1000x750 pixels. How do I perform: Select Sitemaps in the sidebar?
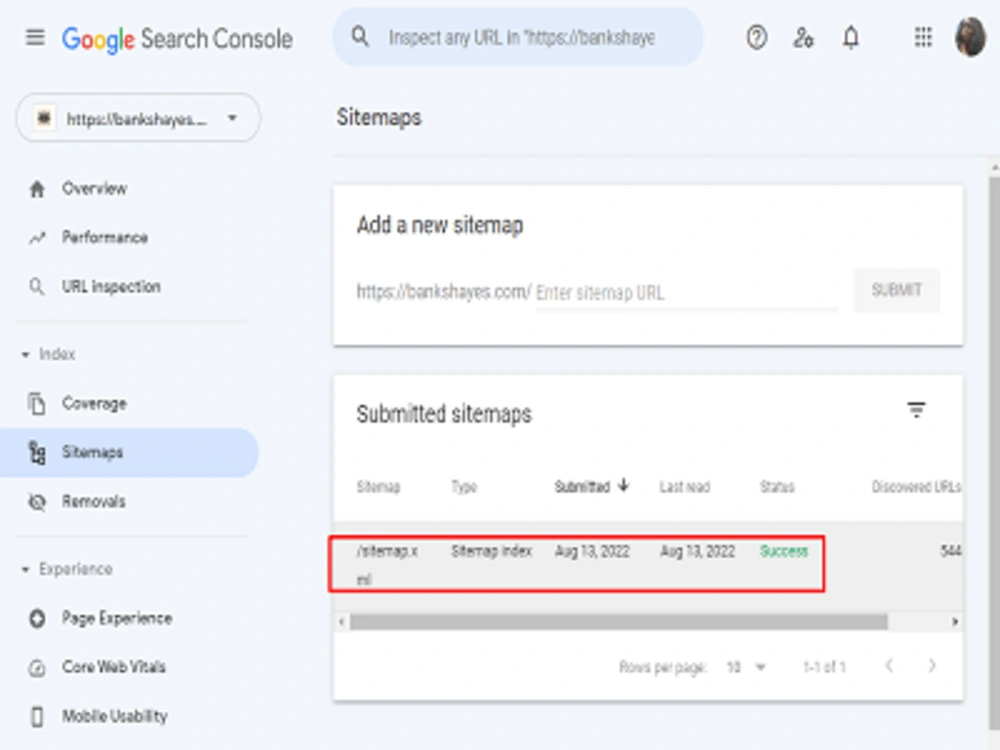point(129,452)
